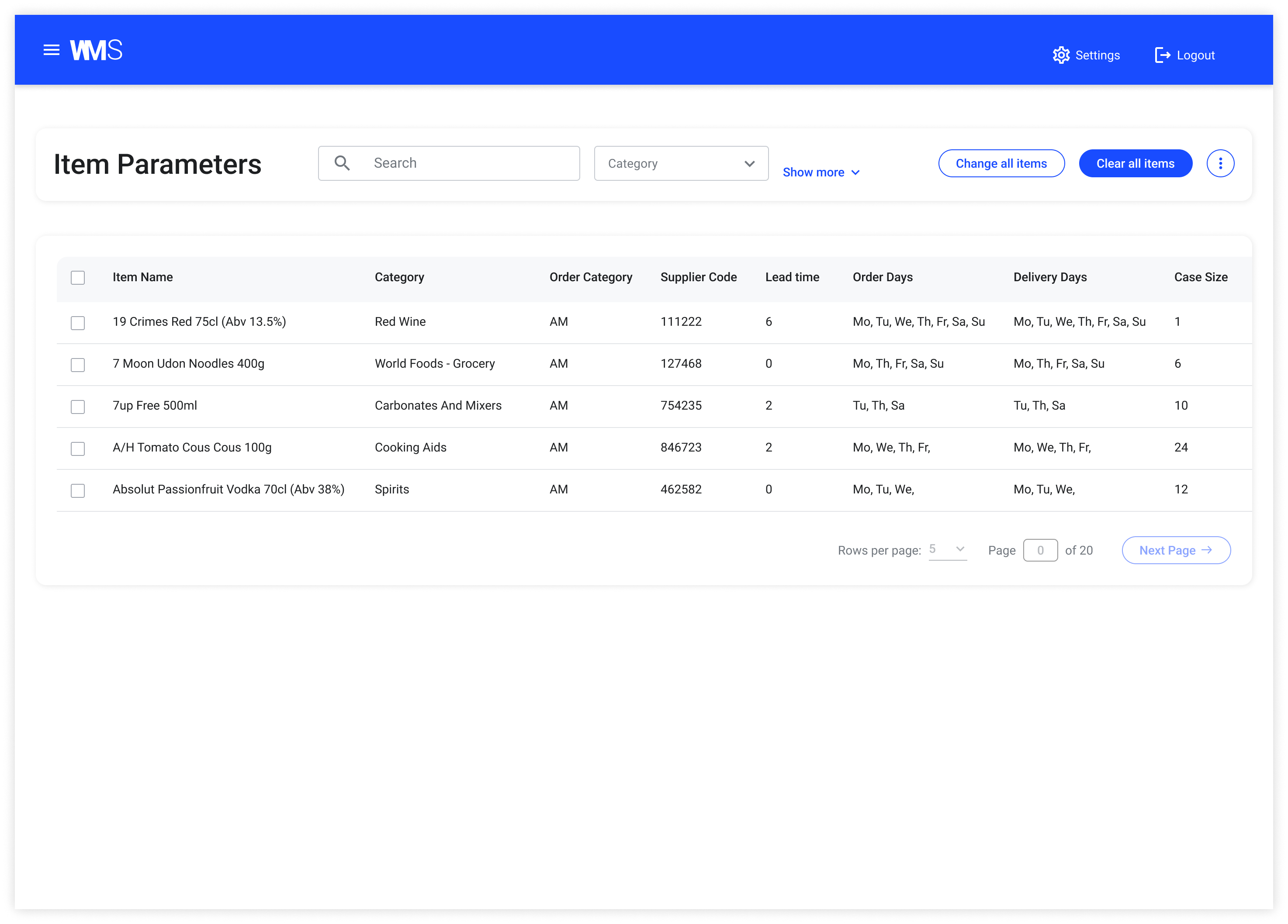
Task: Click the Item Name column header
Action: pos(142,277)
